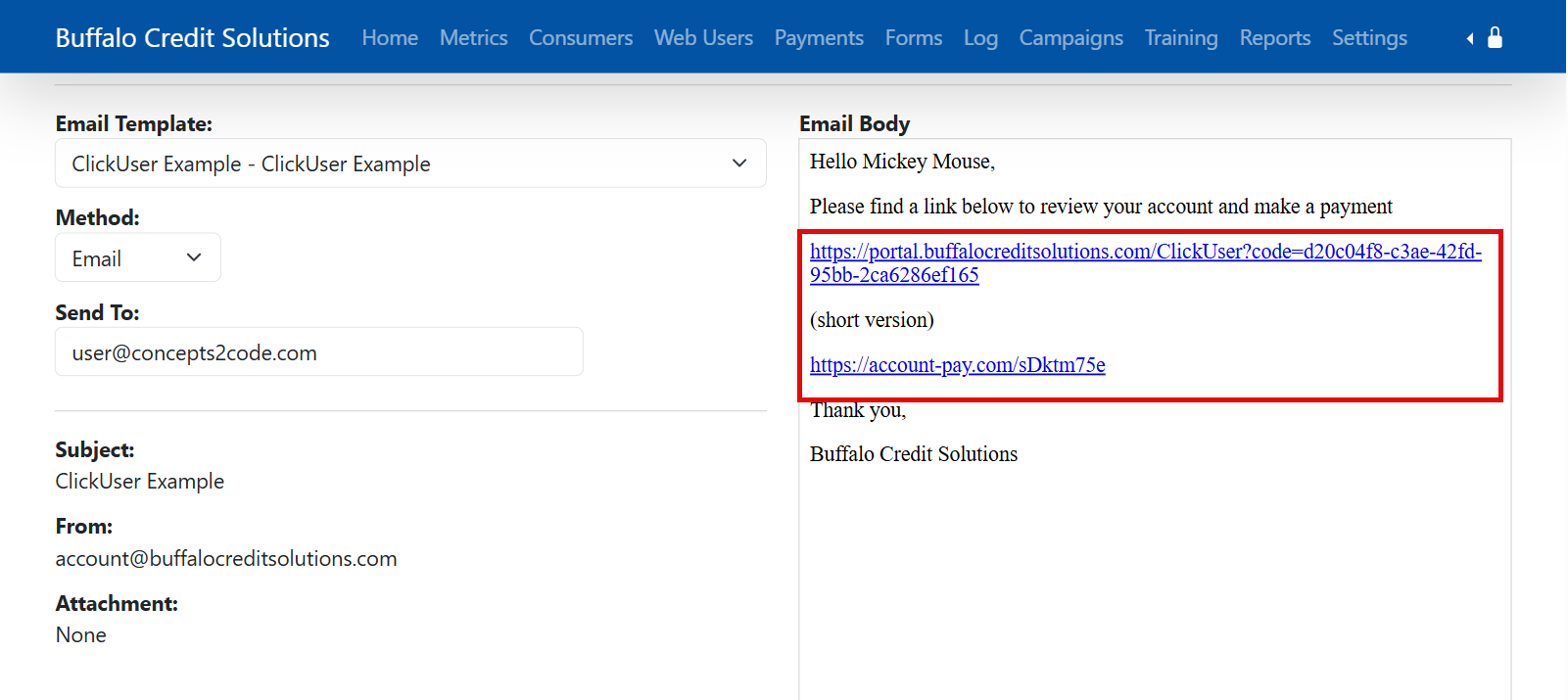Click the Send To email input field
The height and width of the screenshot is (700, 1568).
[319, 352]
